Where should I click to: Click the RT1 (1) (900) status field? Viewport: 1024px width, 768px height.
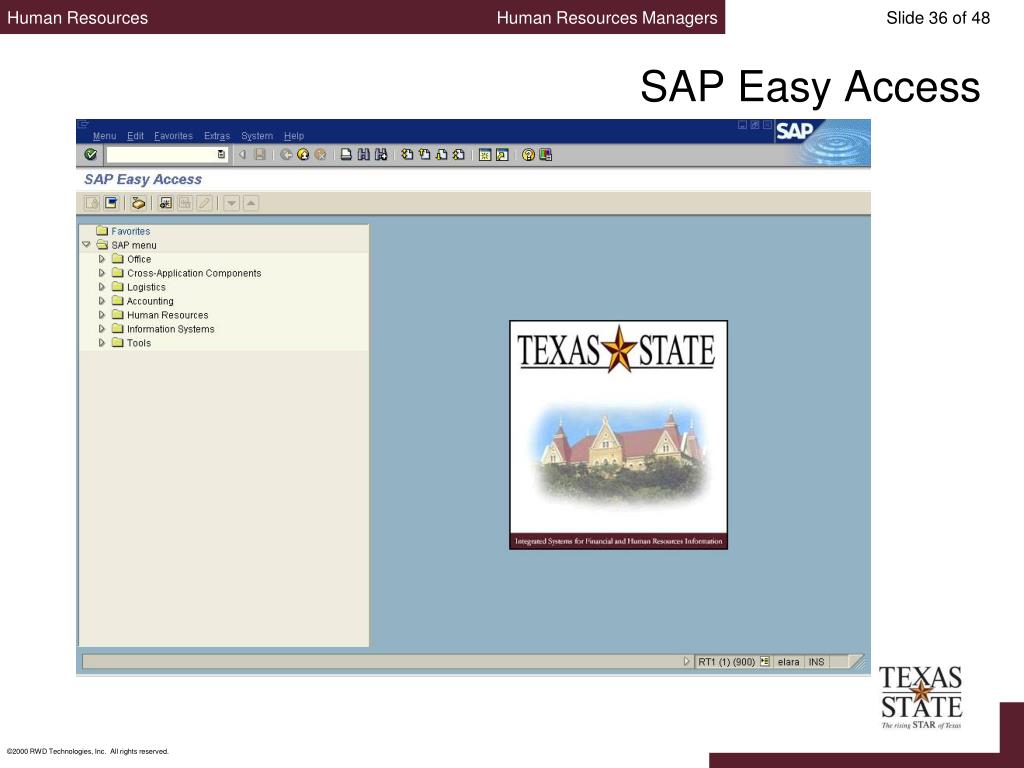[726, 662]
